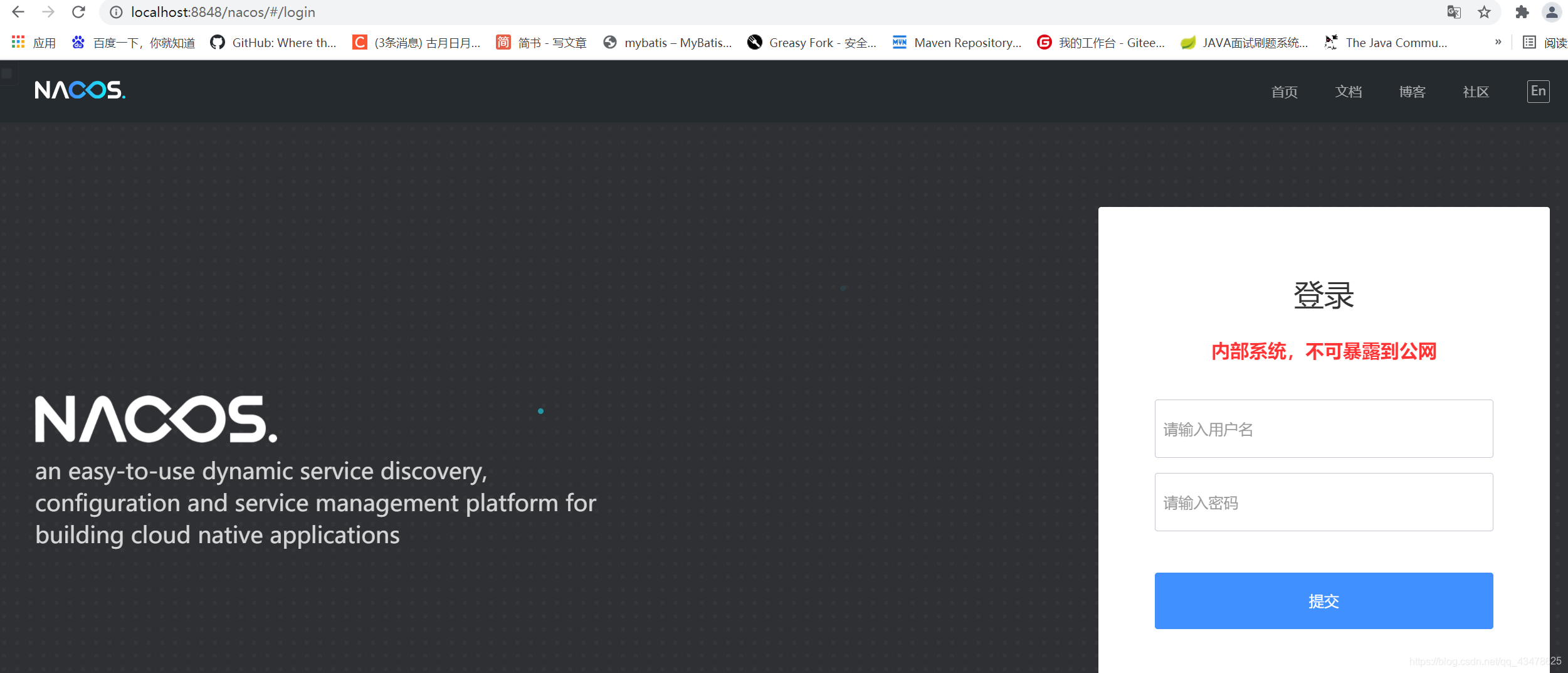Click the localhost:8848 address bar URL

(223, 13)
